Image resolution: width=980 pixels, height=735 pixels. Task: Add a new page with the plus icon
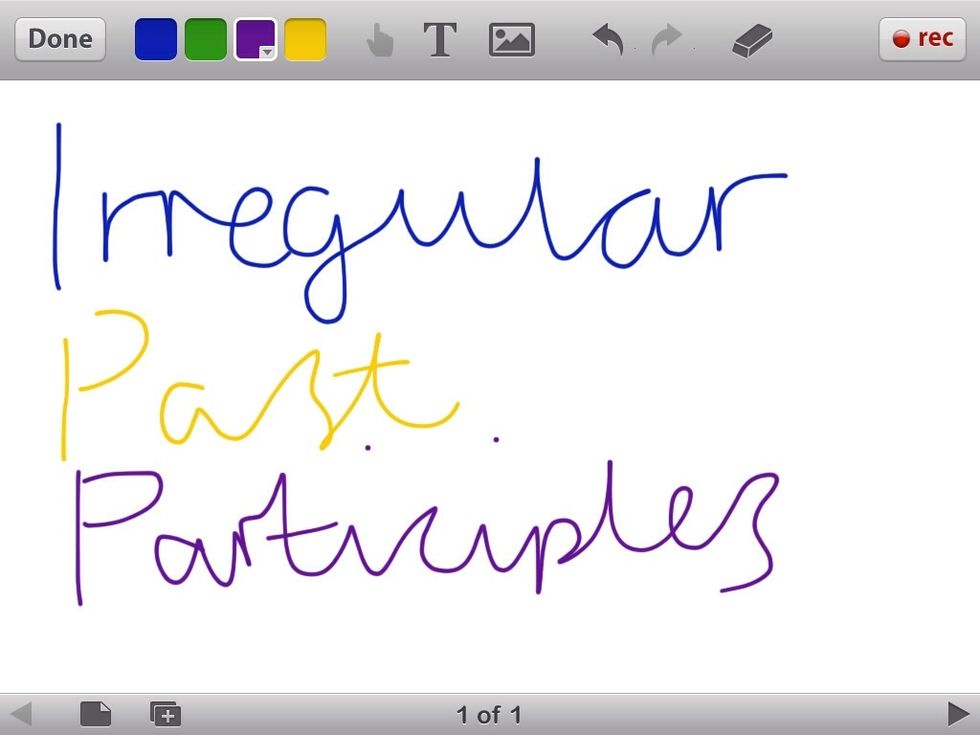(x=165, y=713)
